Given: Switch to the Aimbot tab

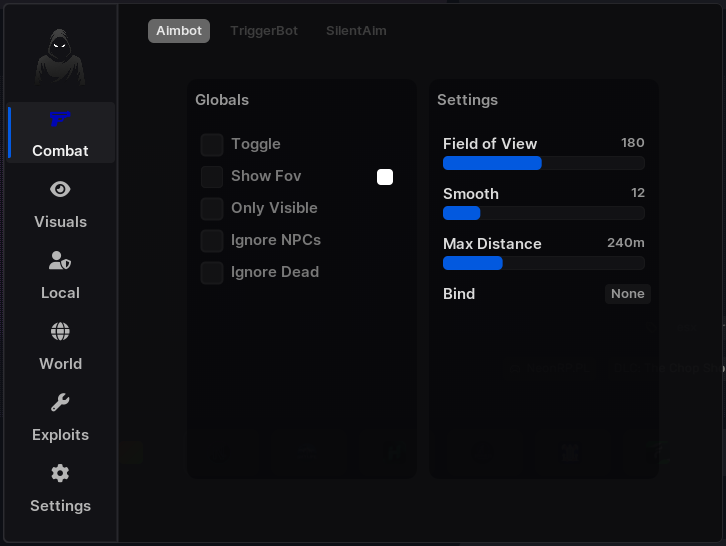Looking at the screenshot, I should point(179,31).
